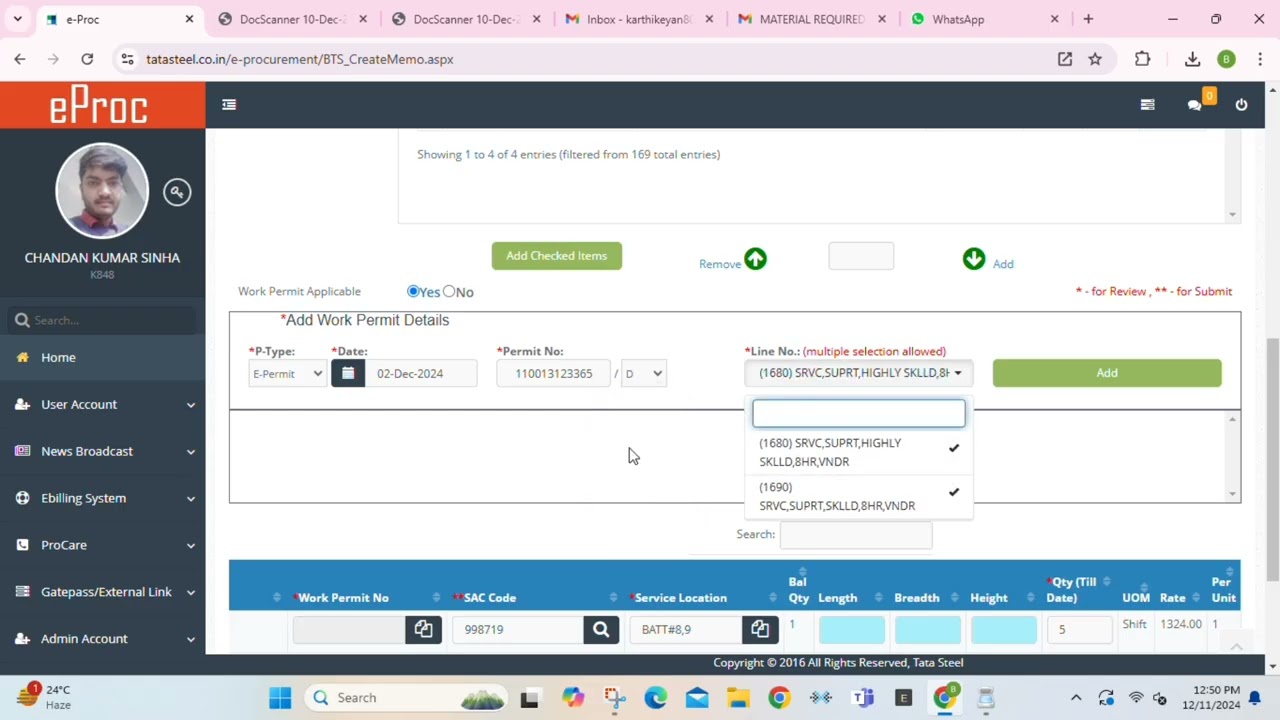Click the Permit No input field
This screenshot has width=1280, height=720.
554,373
